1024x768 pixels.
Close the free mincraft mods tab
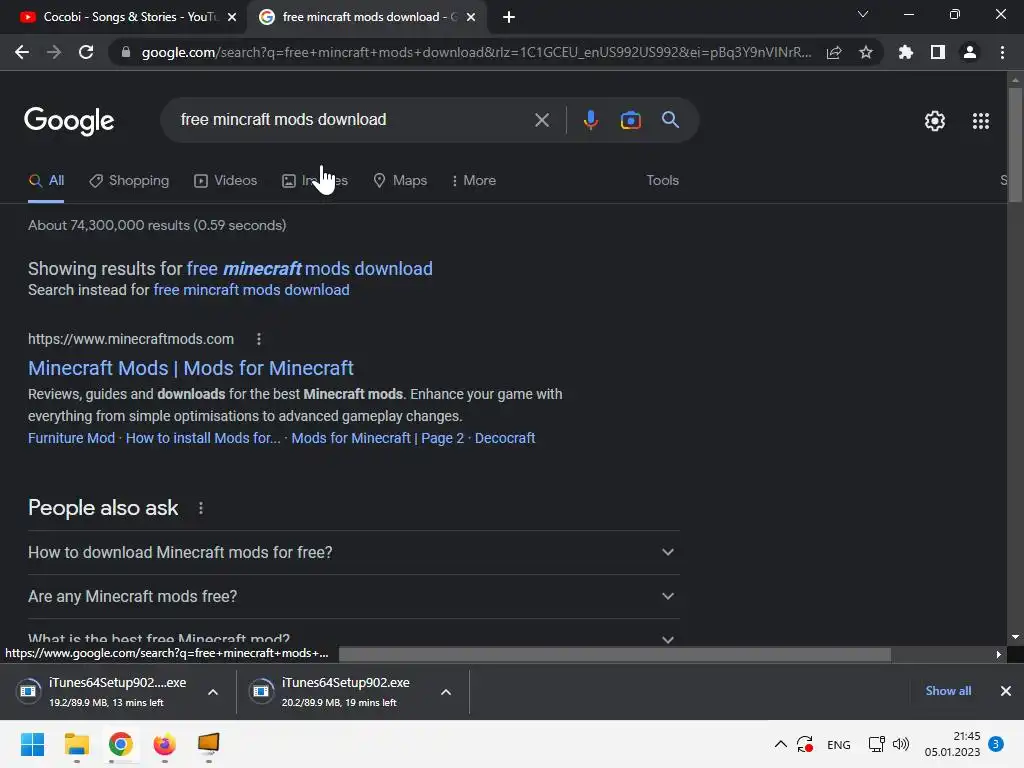click(471, 17)
